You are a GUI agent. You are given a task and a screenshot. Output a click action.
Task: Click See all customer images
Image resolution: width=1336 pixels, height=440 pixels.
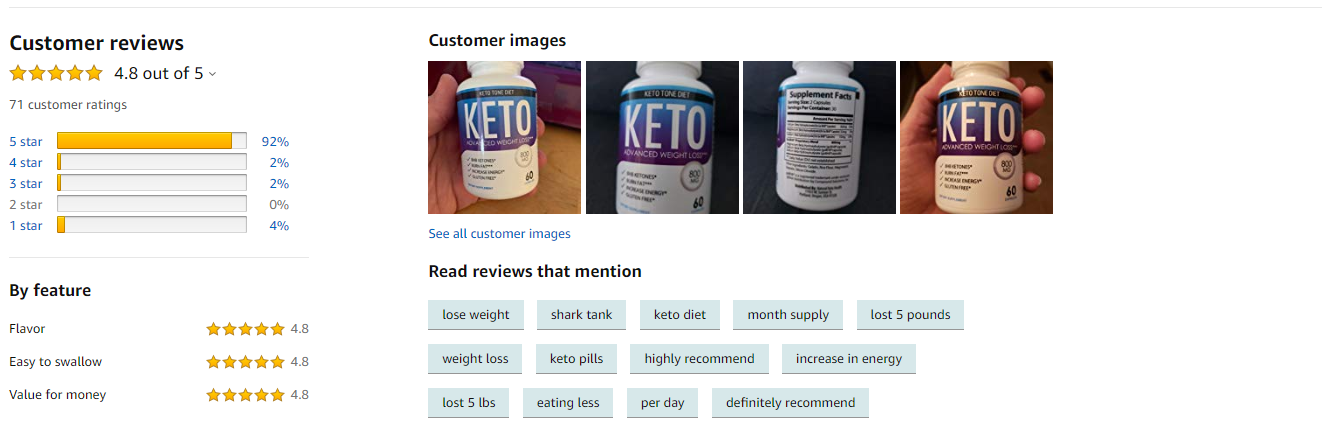coord(499,234)
